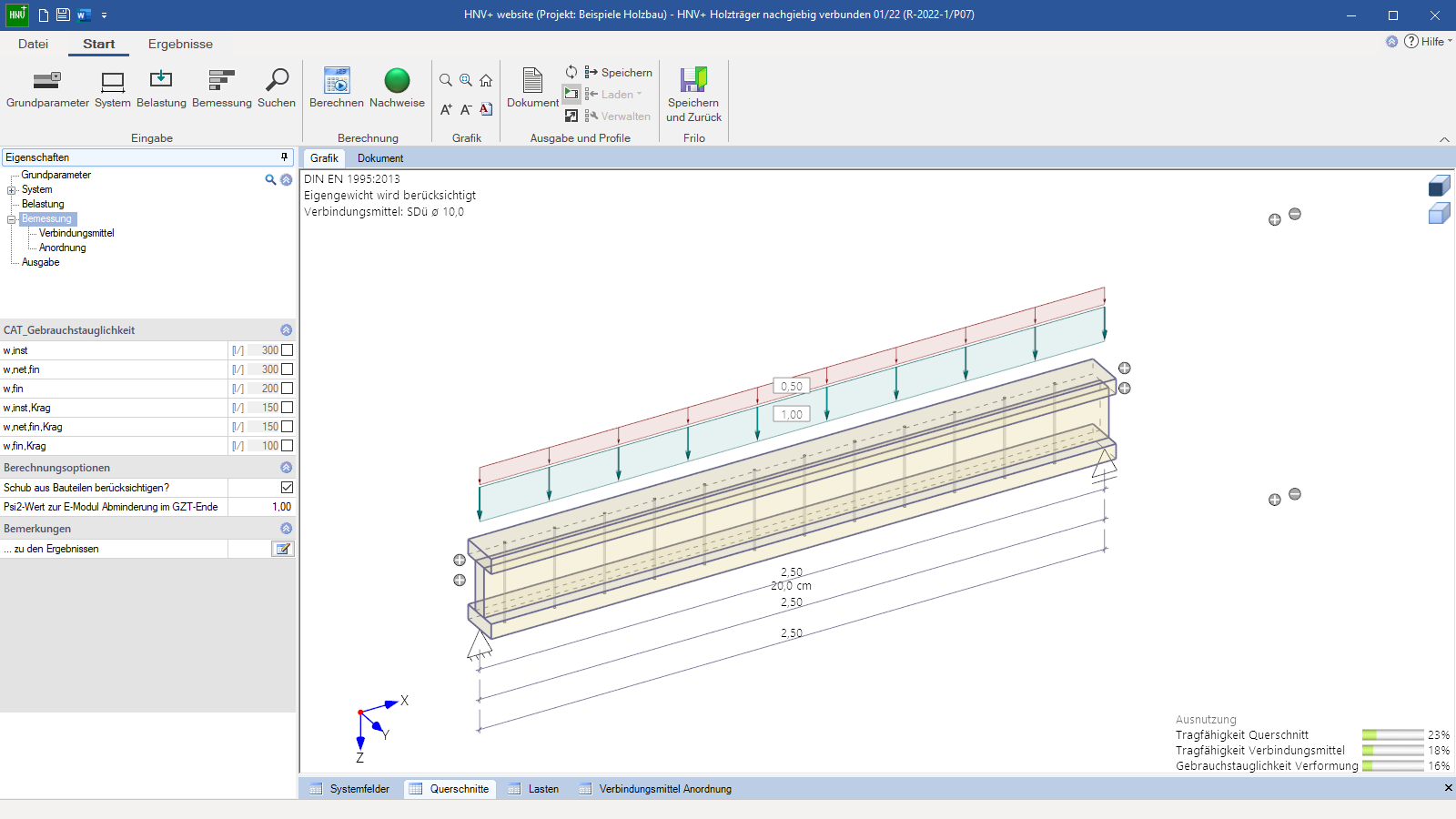Open the Bemessung design settings icon

click(x=222, y=89)
